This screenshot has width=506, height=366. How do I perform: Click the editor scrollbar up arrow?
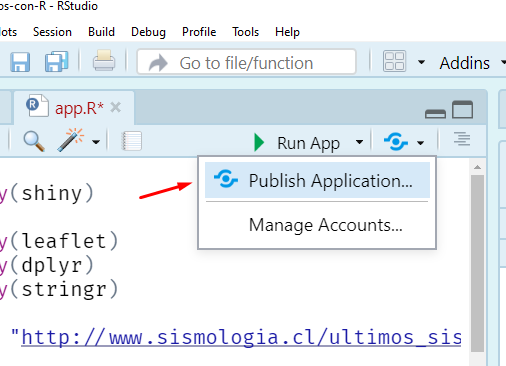point(477,167)
